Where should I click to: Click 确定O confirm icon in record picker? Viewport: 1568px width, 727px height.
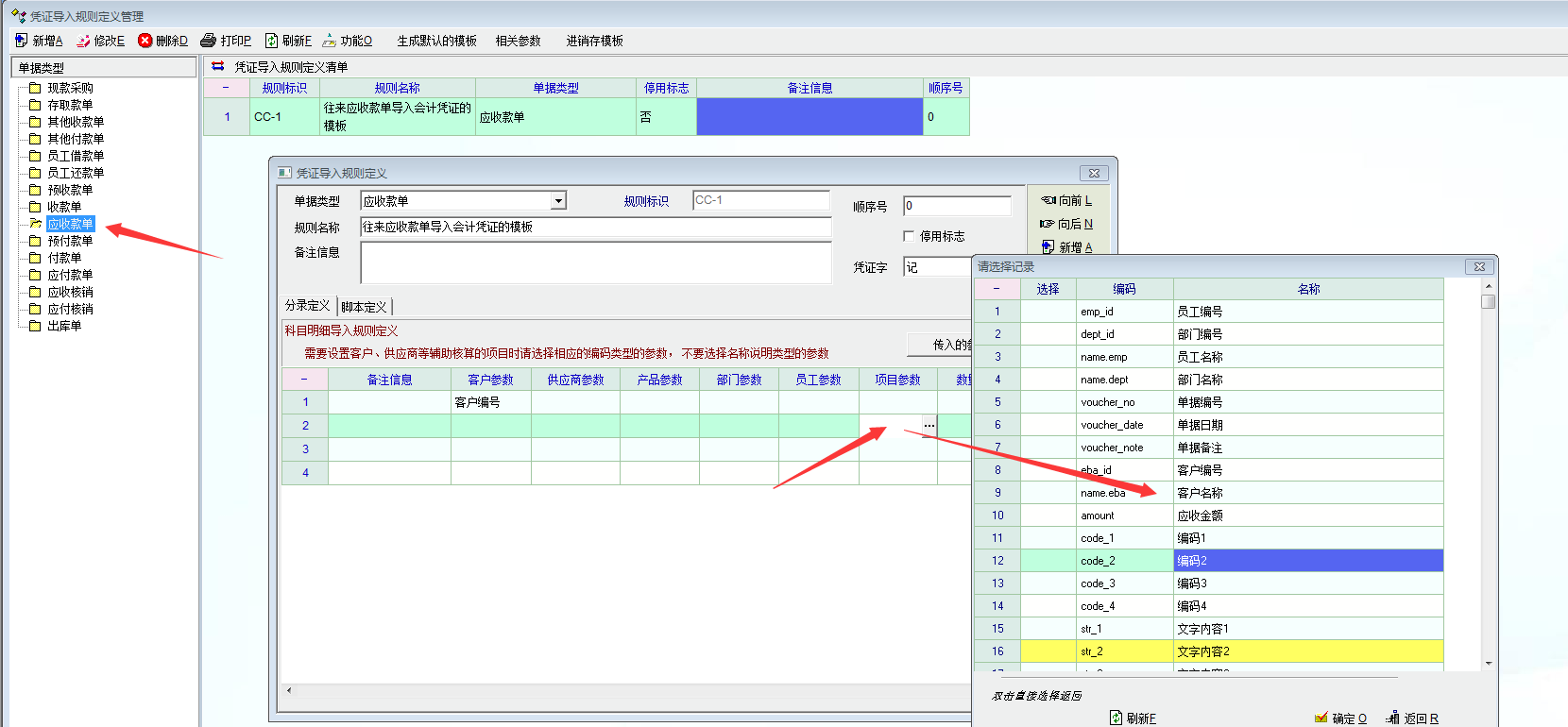[x=1321, y=719]
